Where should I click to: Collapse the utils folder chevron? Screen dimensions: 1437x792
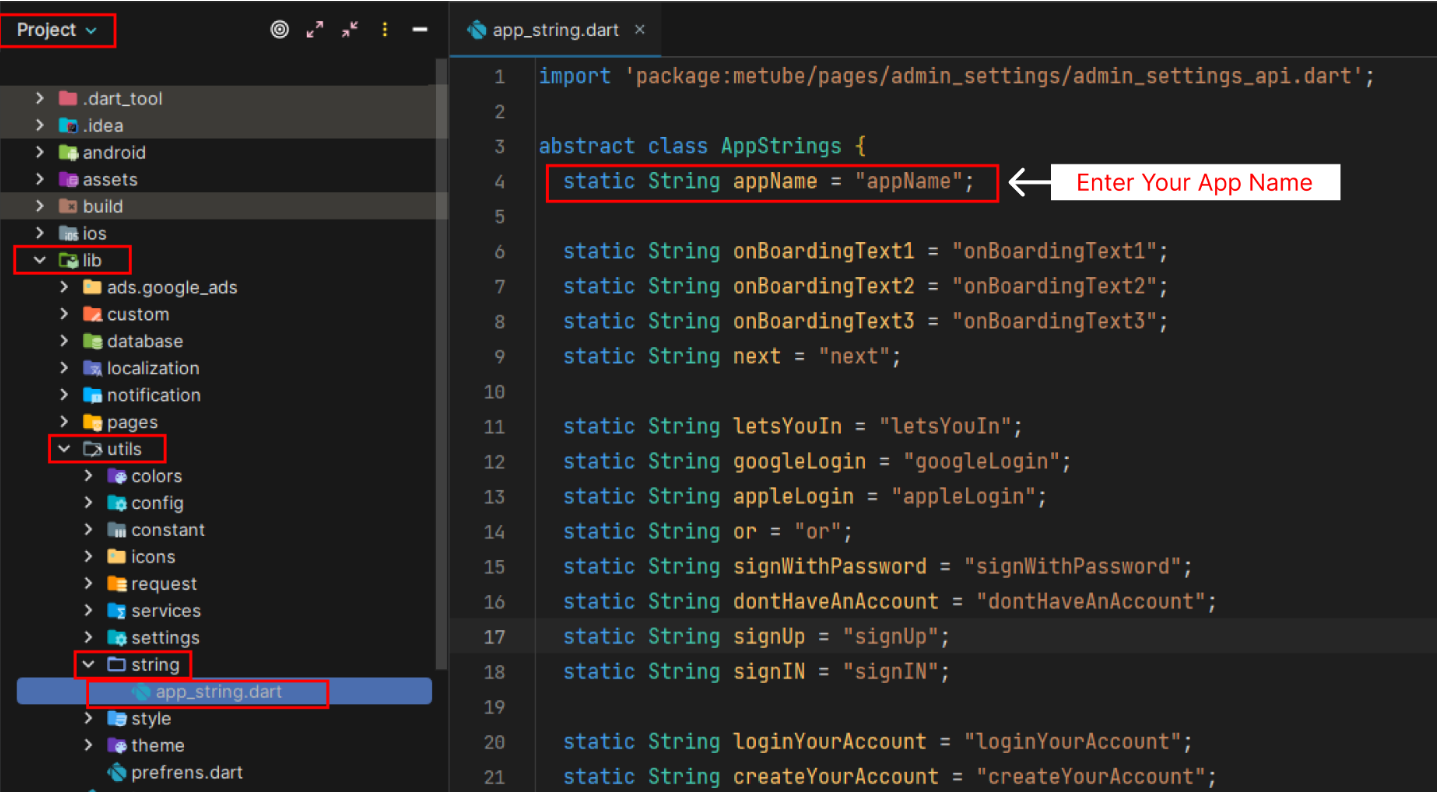pyautogui.click(x=64, y=450)
